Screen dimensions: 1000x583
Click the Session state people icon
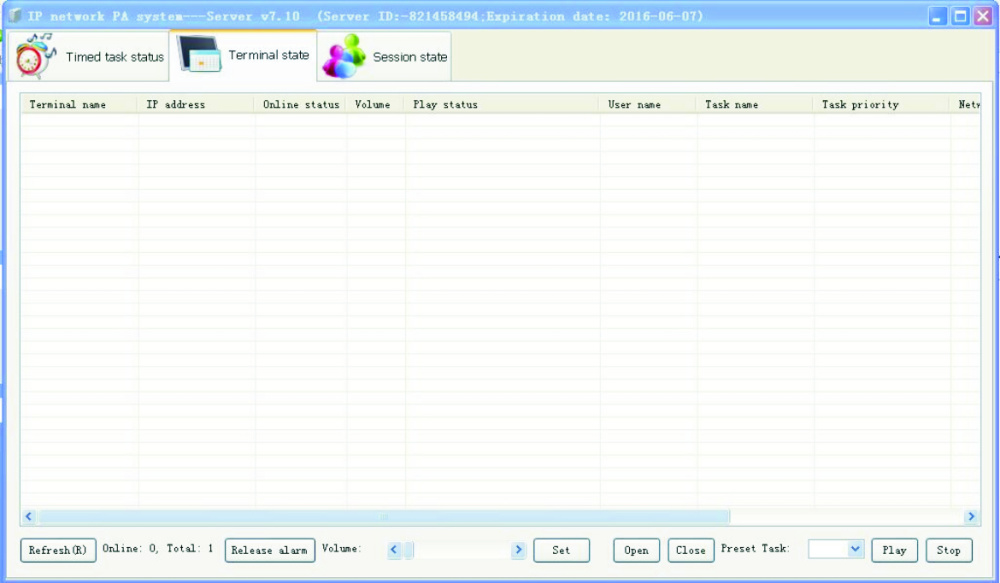(343, 57)
